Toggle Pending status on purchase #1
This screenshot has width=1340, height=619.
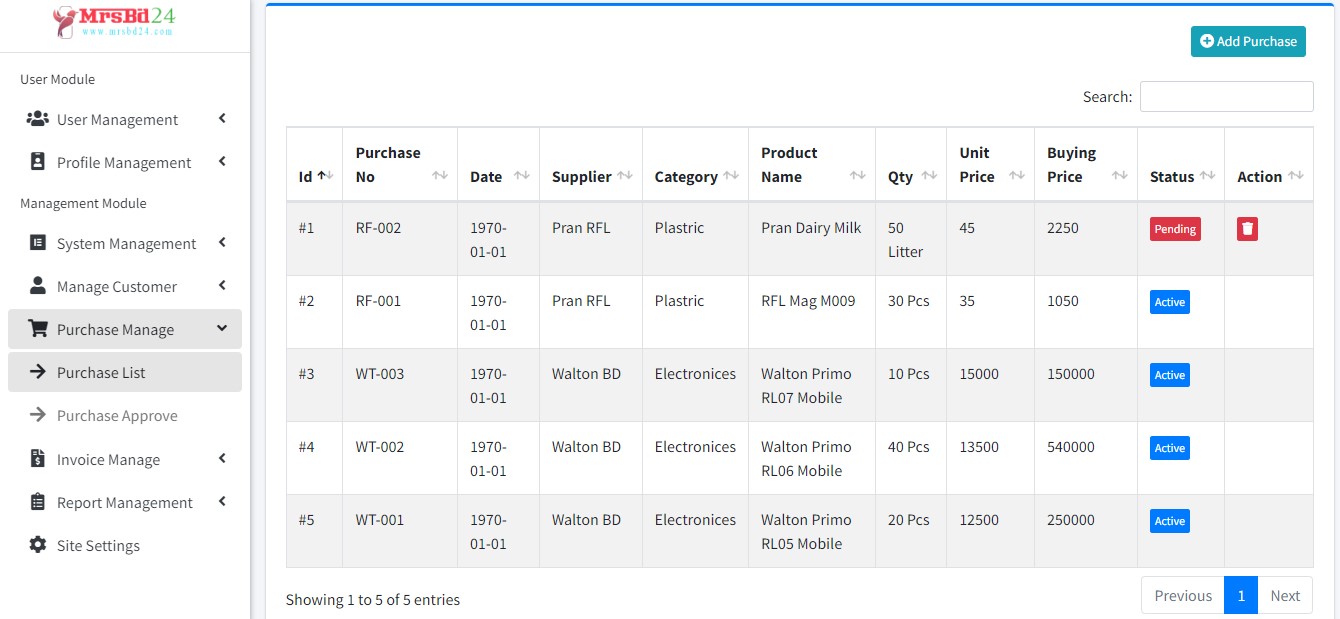coord(1175,228)
